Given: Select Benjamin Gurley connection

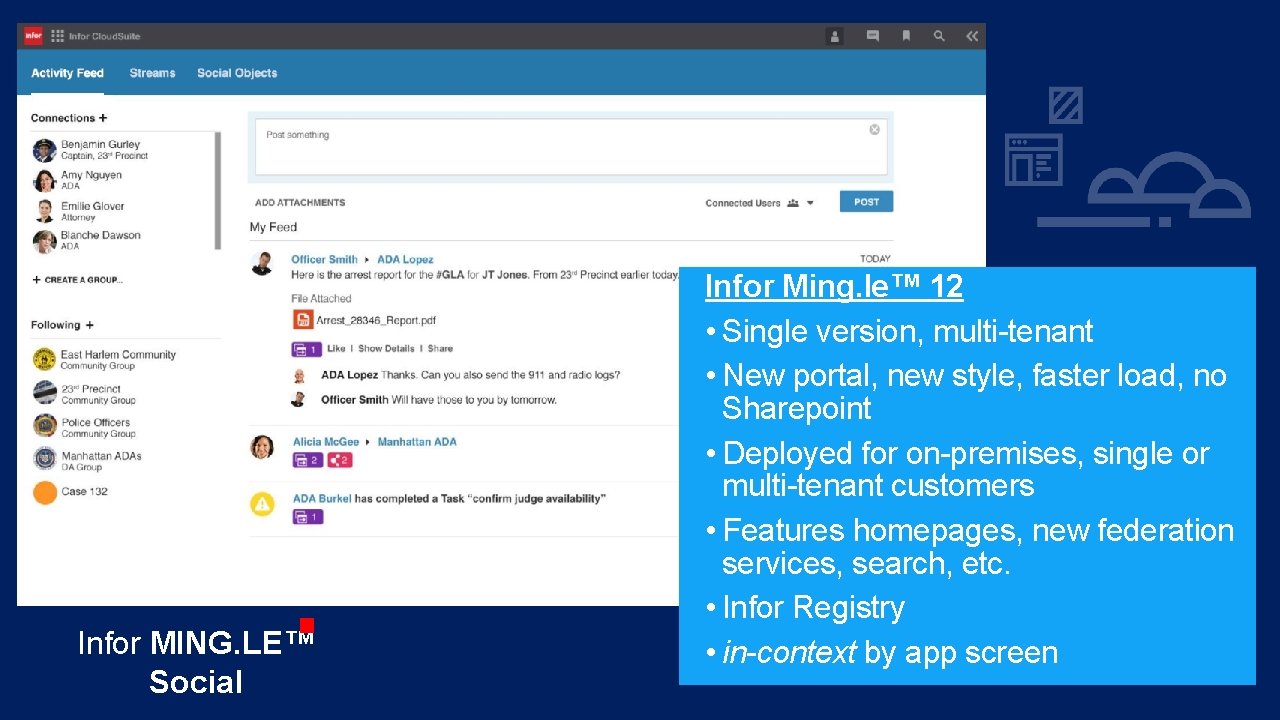Looking at the screenshot, I should click(x=104, y=150).
